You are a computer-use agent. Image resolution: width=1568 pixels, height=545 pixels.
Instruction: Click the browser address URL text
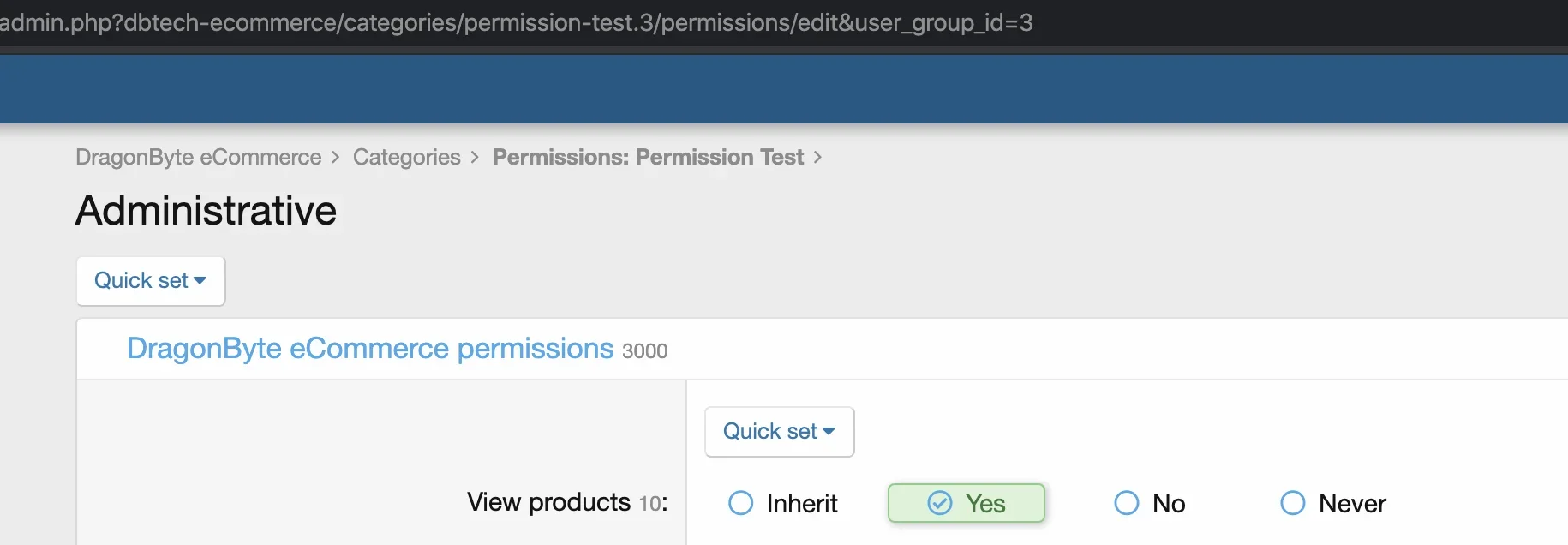517,22
